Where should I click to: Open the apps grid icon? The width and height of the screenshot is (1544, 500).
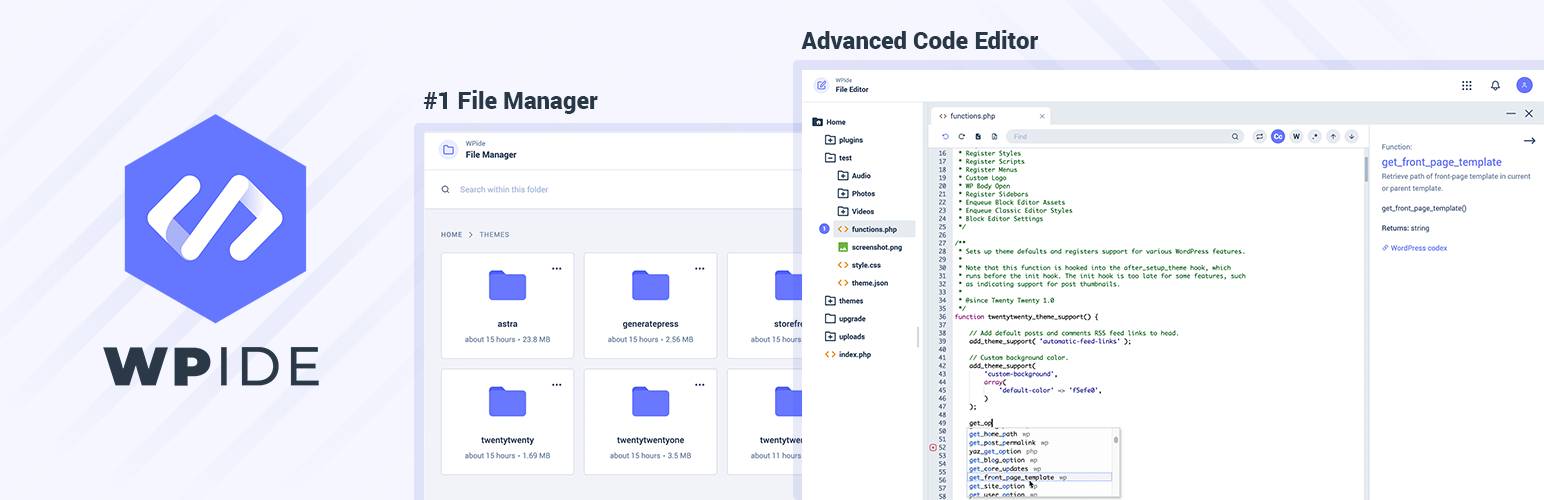pos(1466,86)
